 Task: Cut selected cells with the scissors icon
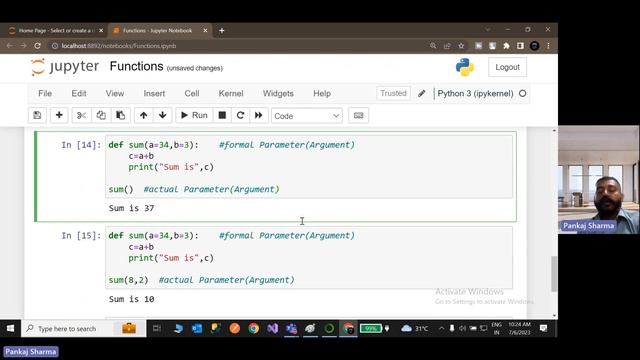pyautogui.click(x=81, y=116)
